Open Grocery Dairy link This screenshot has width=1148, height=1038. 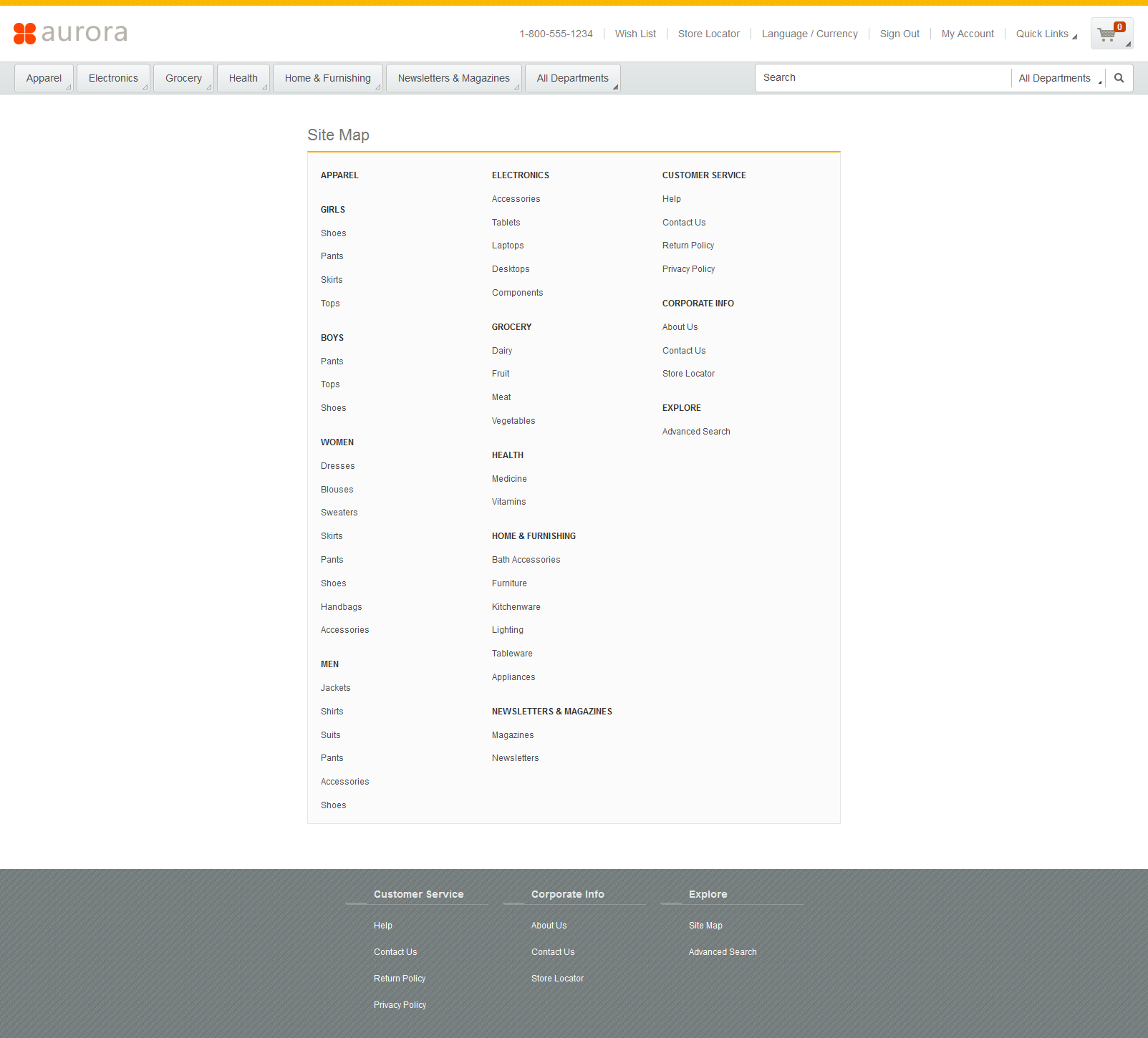(502, 351)
